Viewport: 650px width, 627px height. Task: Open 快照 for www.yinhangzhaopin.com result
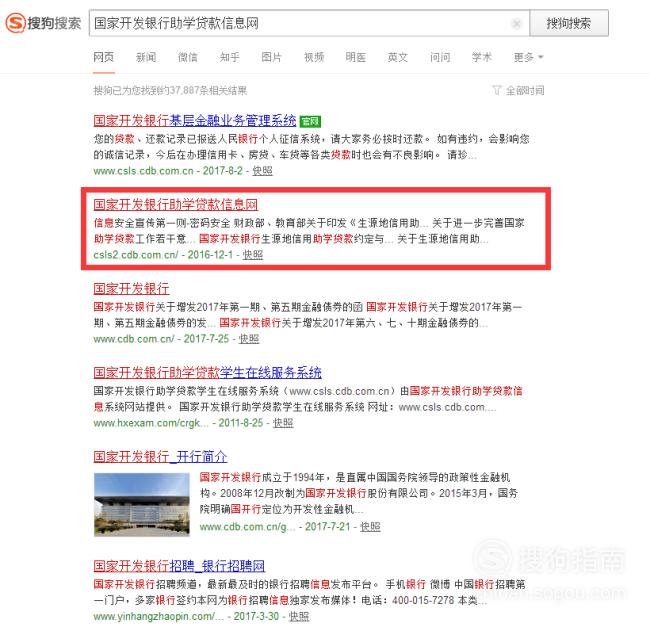299,616
